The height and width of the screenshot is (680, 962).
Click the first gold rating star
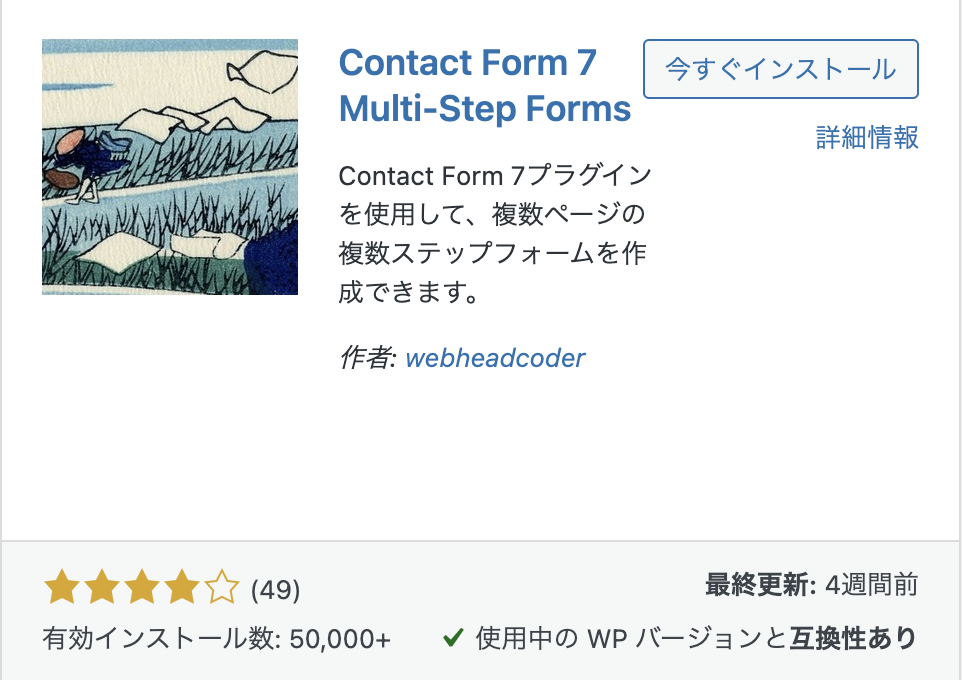pyautogui.click(x=62, y=588)
